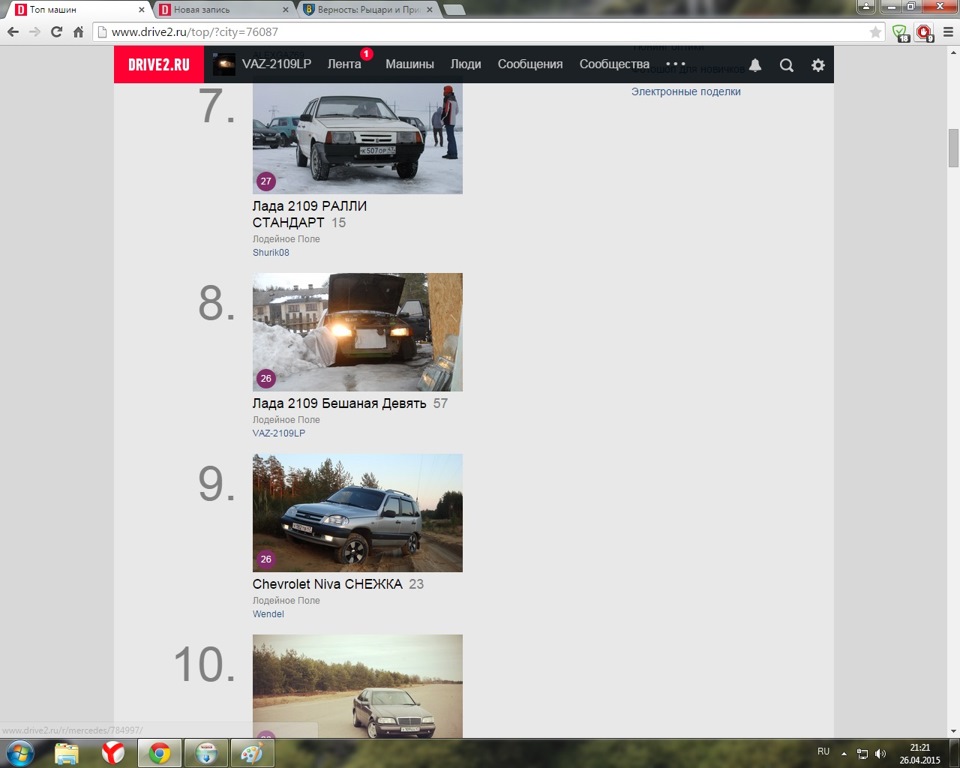Screen dimensions: 960x768
Task: Click VAZ-2109LP username in header
Action: [276, 64]
